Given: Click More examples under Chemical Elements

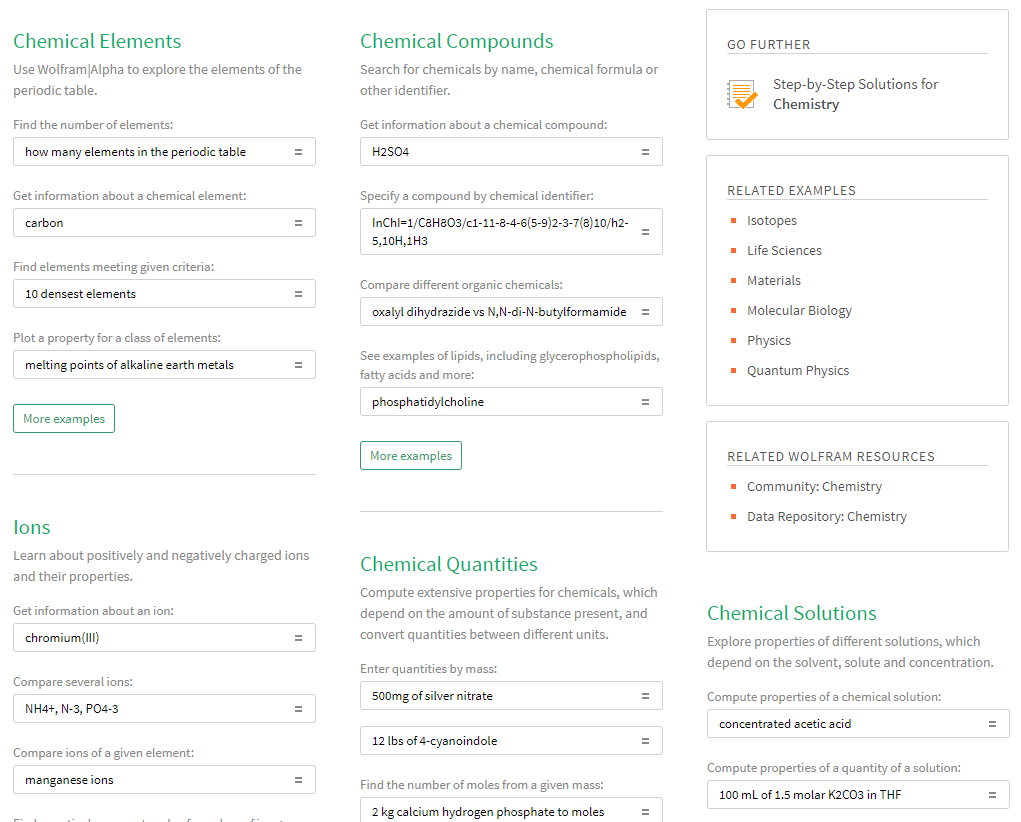Looking at the screenshot, I should (64, 419).
